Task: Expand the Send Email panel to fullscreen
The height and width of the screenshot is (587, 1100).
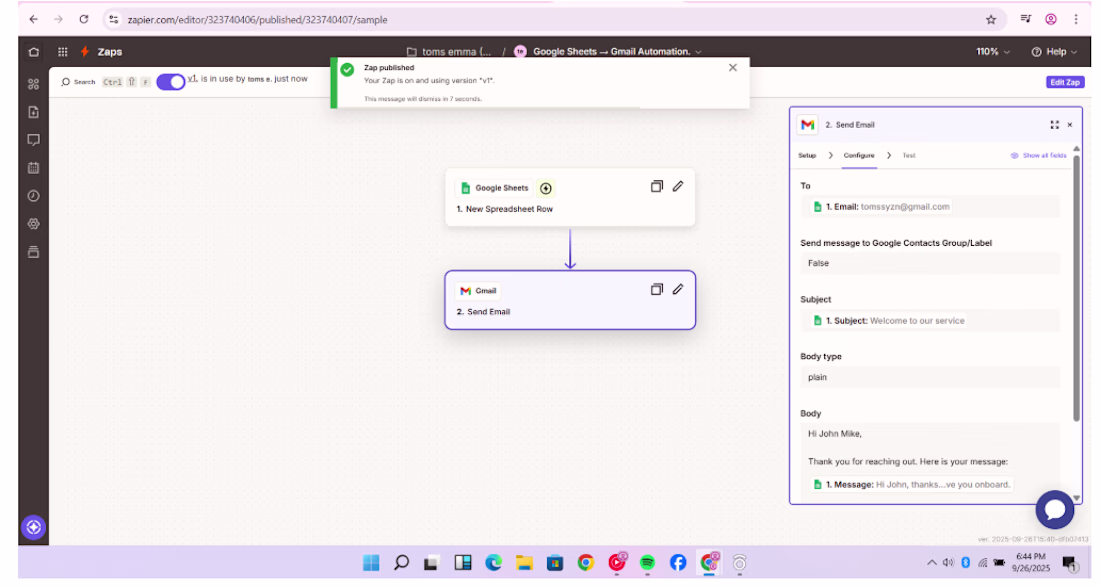Action: tap(1054, 125)
